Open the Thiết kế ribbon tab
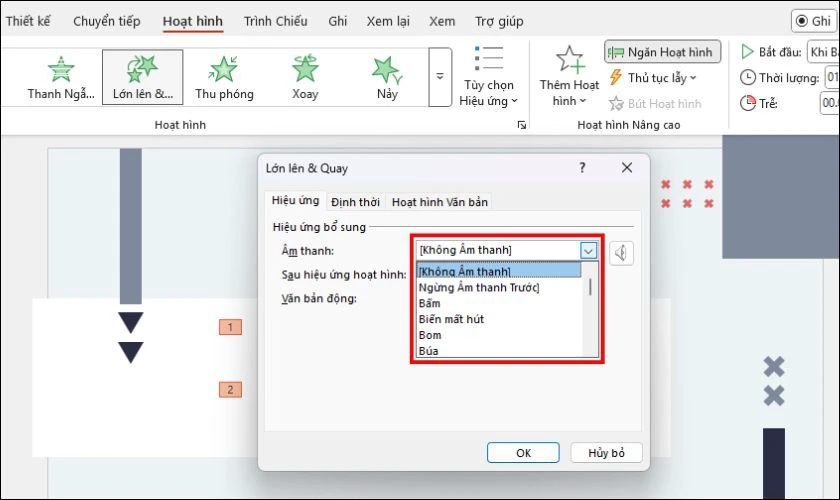The image size is (840, 500). [28, 21]
